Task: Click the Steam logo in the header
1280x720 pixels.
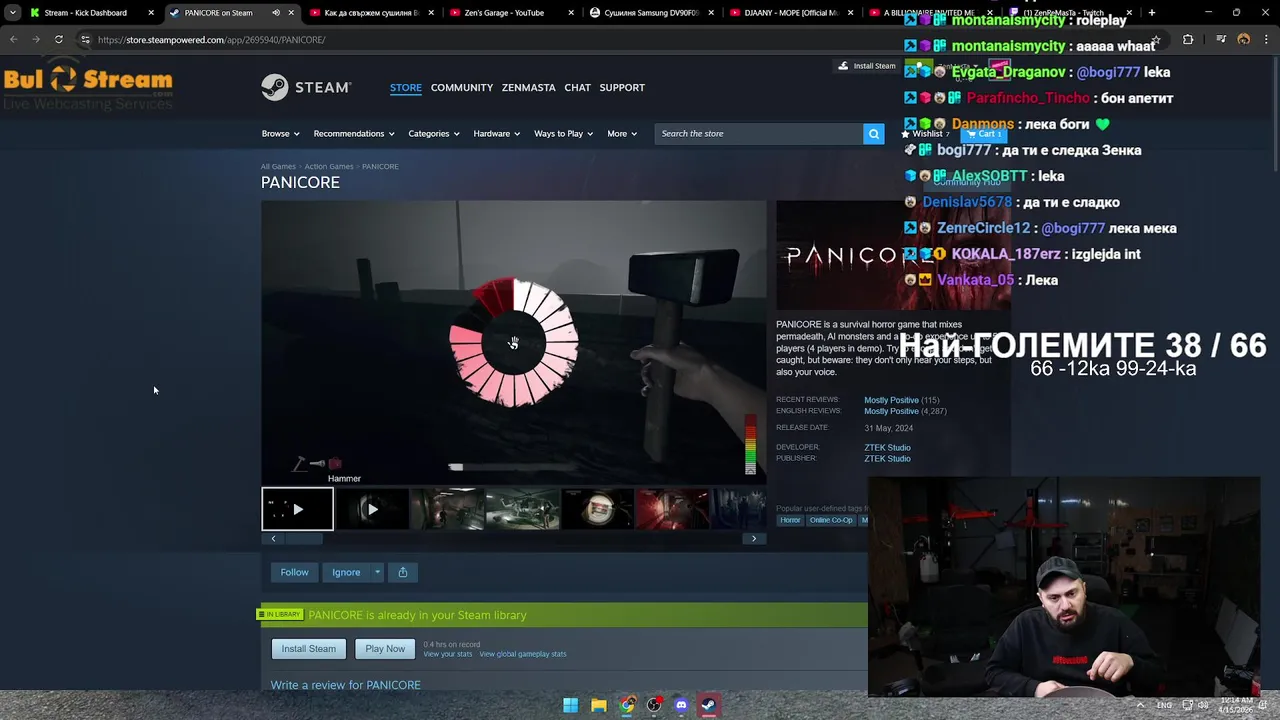Action: pyautogui.click(x=306, y=87)
